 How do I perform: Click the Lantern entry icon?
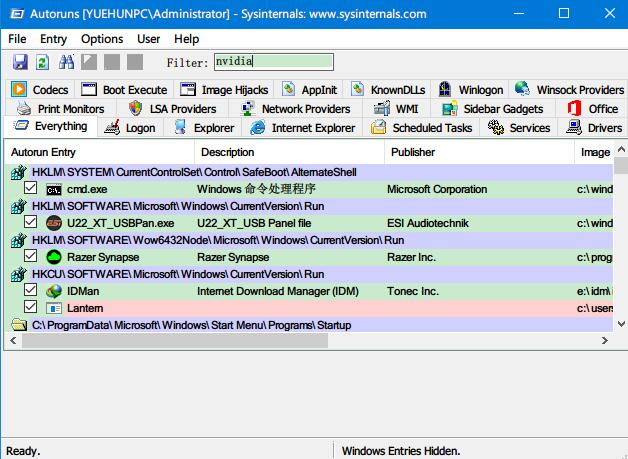click(54, 308)
